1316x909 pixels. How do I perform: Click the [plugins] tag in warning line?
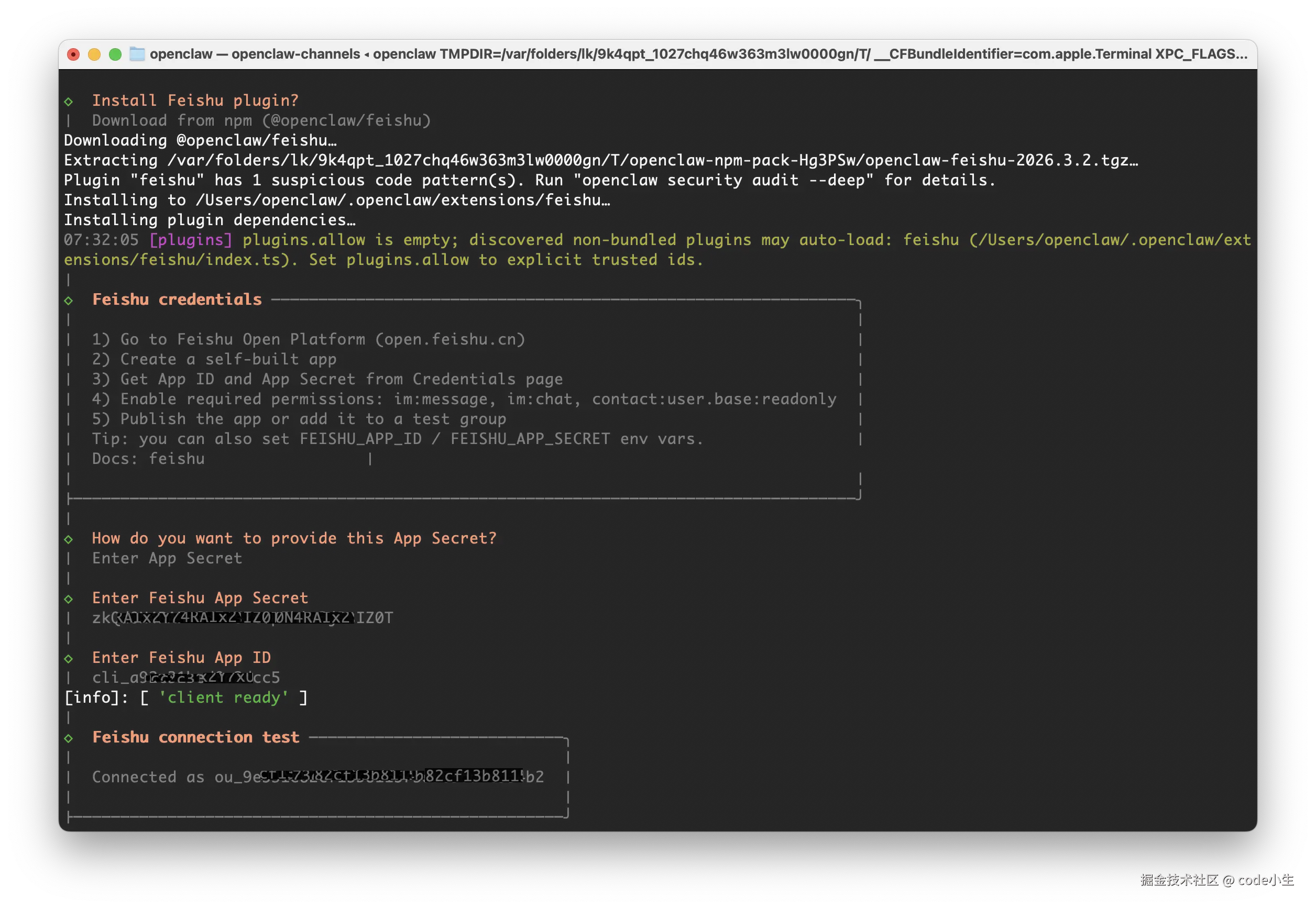[x=190, y=240]
